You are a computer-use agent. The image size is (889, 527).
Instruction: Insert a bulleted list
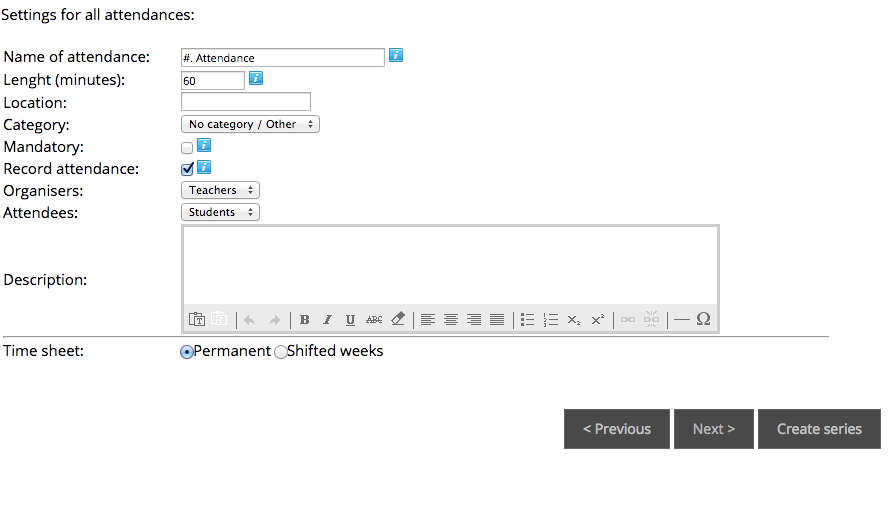click(527, 320)
